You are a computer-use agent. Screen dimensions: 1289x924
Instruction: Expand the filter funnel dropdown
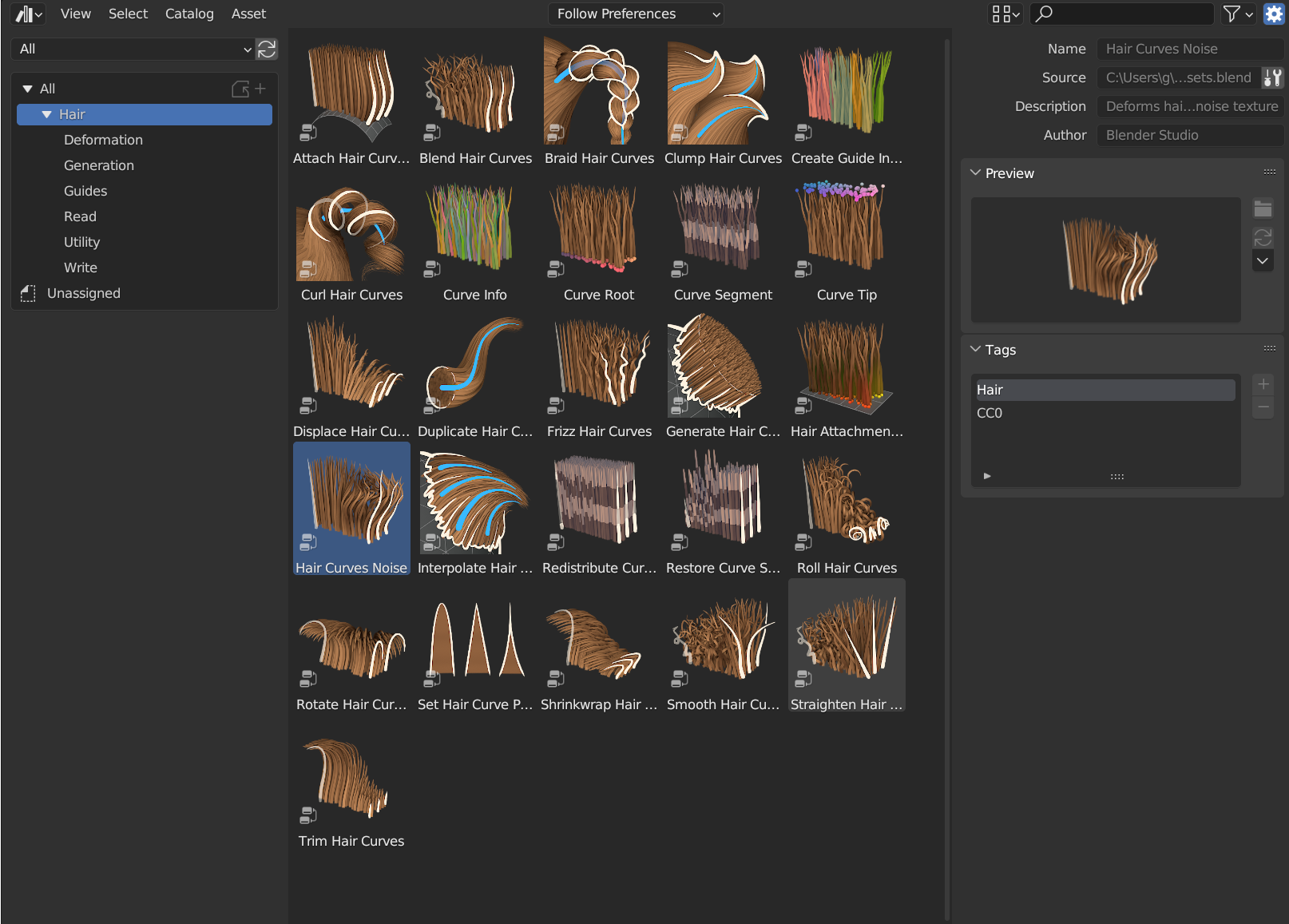1238,14
